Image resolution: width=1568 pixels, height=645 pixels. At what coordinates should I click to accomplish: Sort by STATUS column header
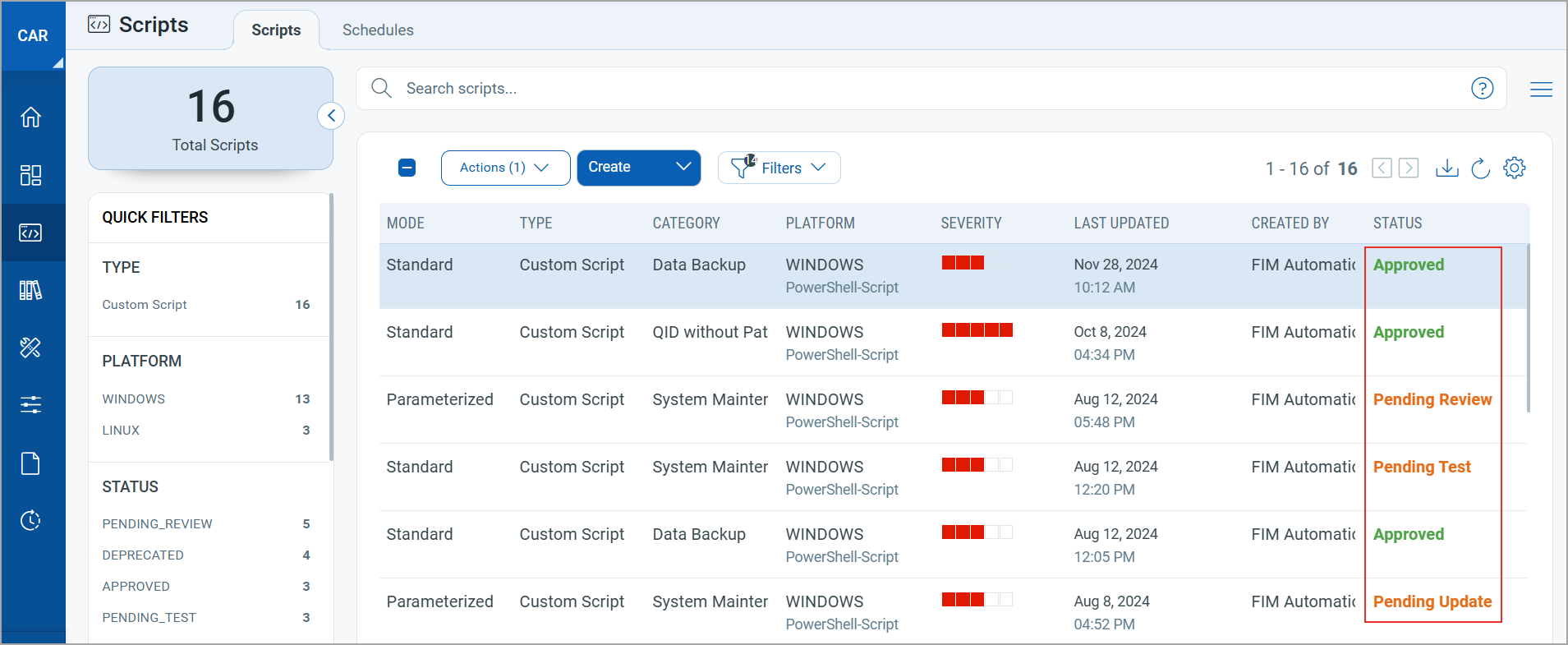[x=1397, y=223]
